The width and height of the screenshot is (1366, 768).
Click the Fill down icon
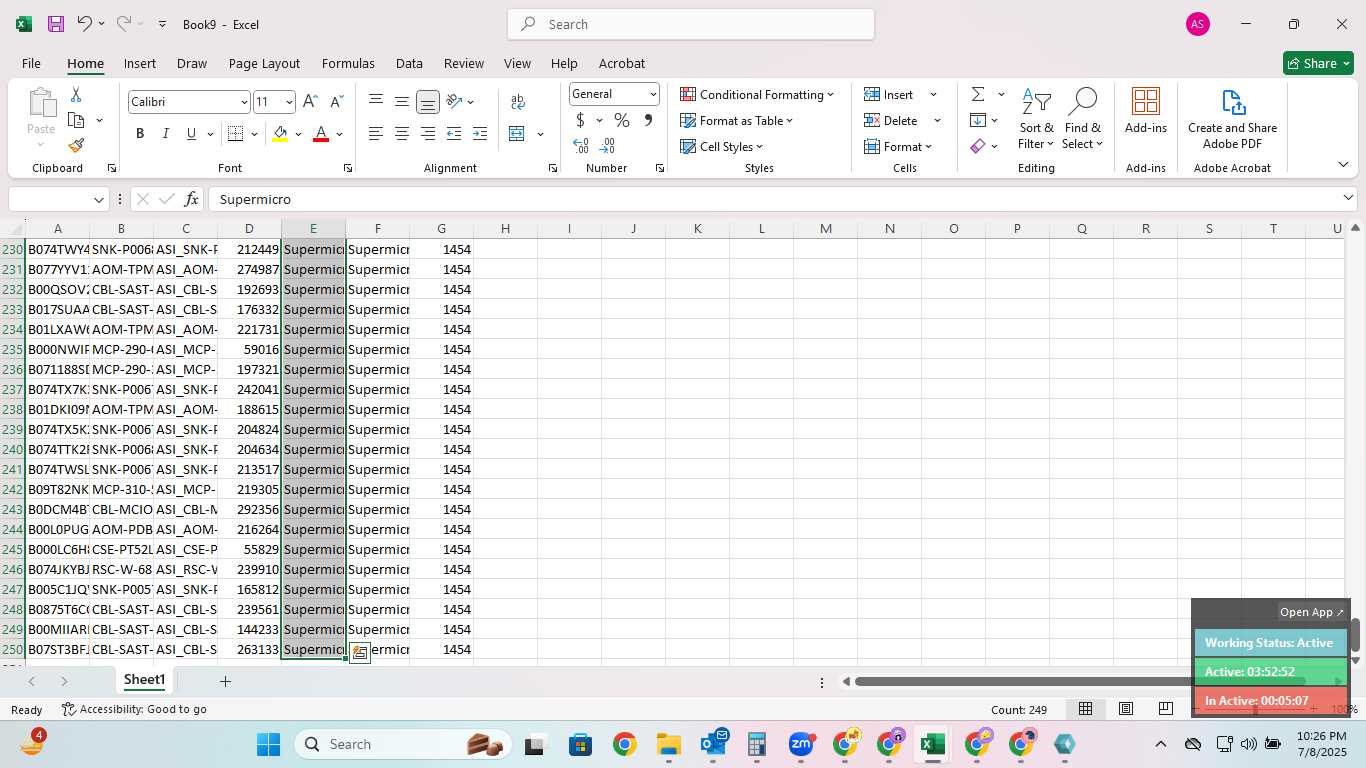pyautogui.click(x=978, y=120)
